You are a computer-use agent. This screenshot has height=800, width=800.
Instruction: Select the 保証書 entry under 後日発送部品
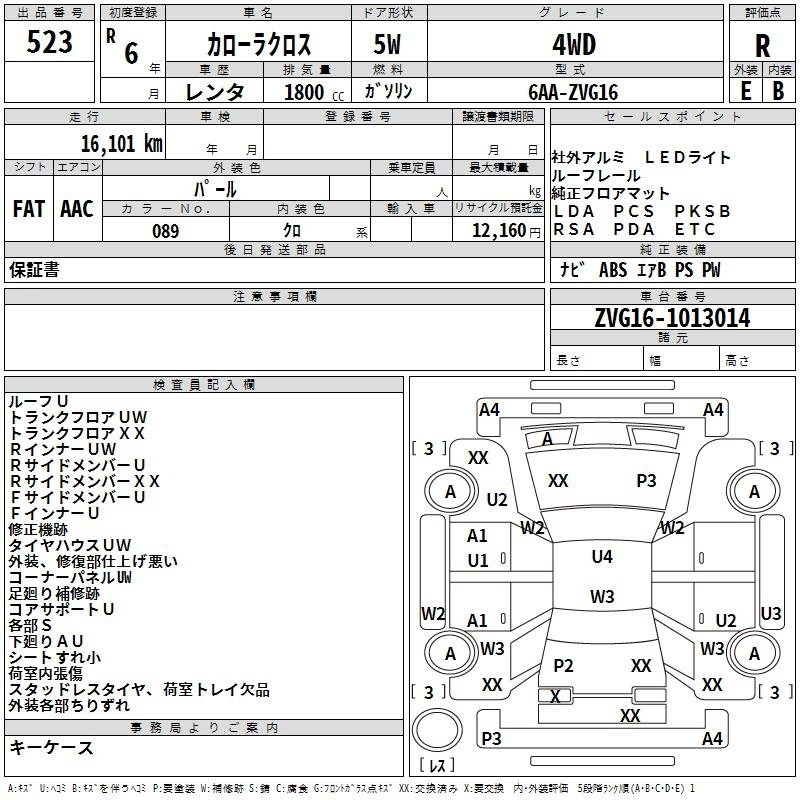tap(34, 270)
